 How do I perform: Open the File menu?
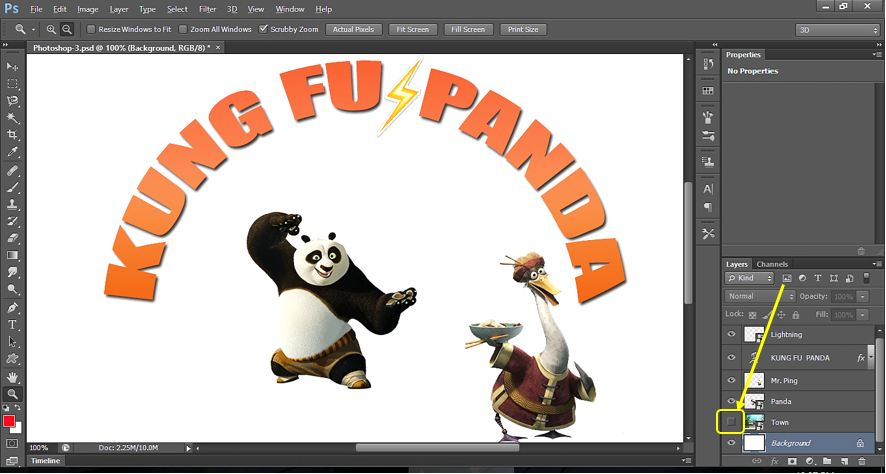(36, 10)
